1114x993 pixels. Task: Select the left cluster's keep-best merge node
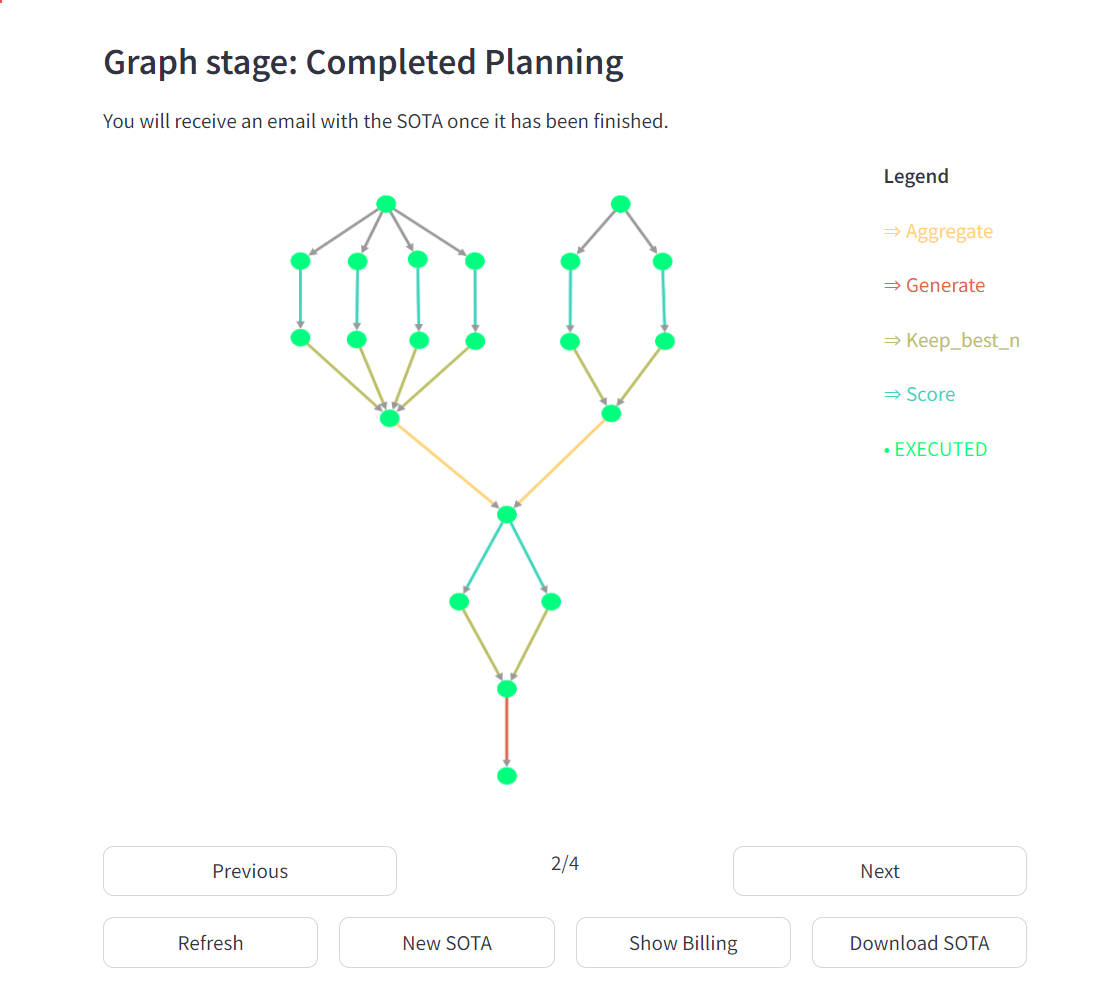[389, 418]
